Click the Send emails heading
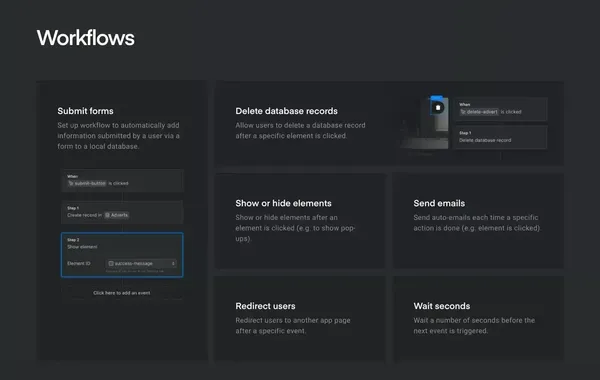Screen dimensions: 600x380 439,203
